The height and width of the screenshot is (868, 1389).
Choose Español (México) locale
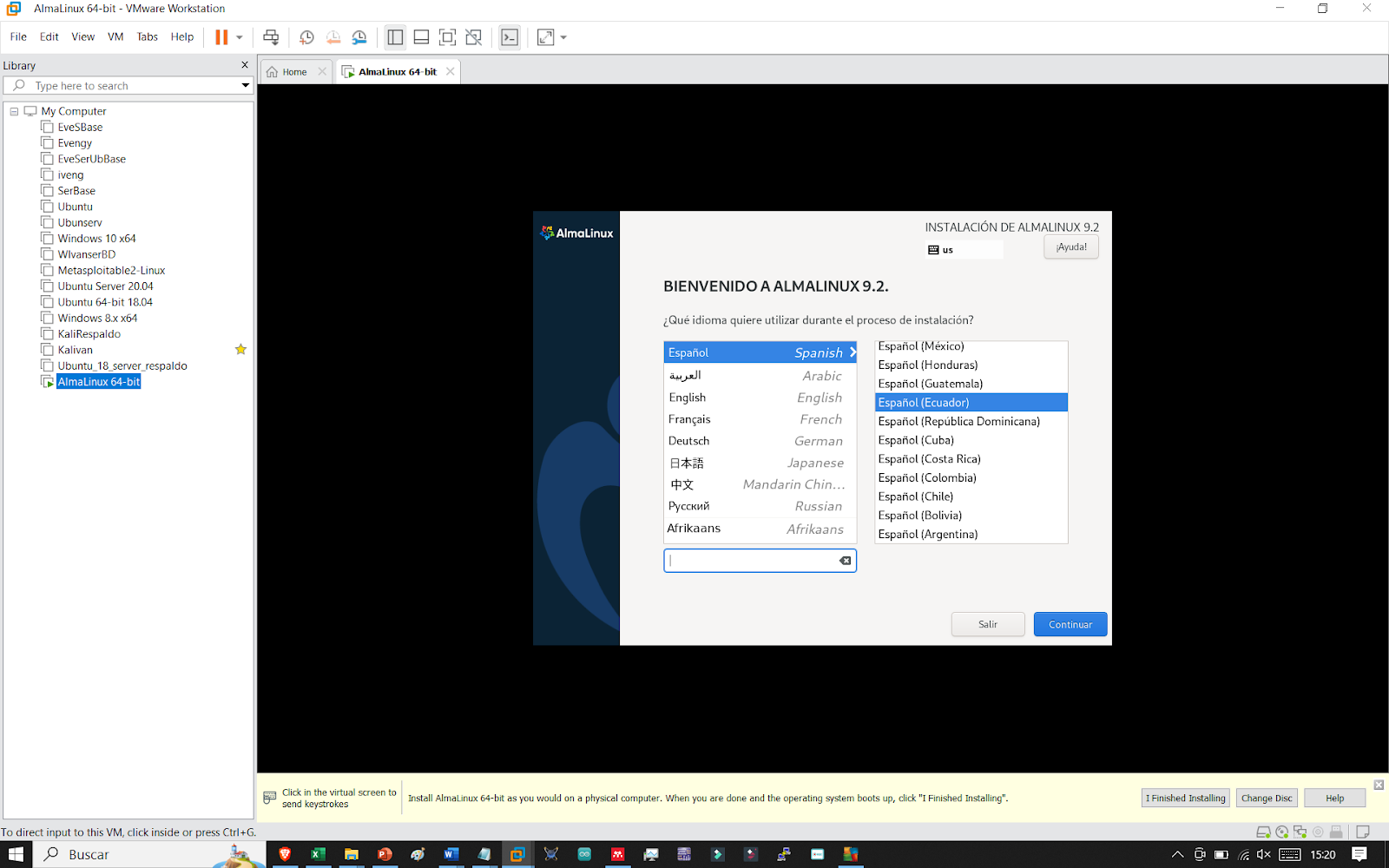point(971,346)
